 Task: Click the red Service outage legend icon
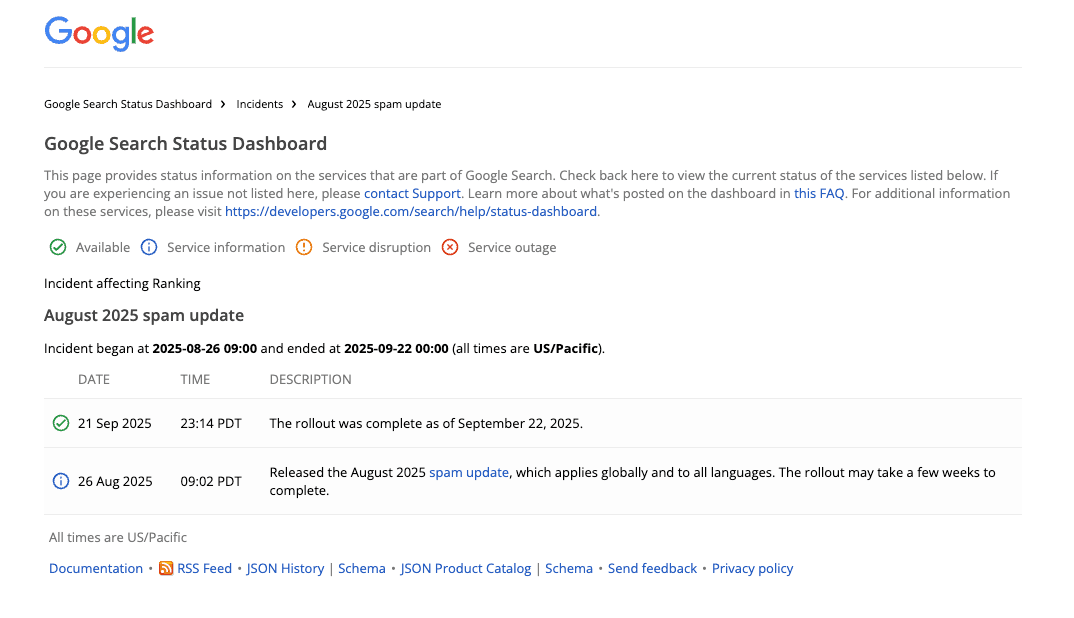pos(450,247)
